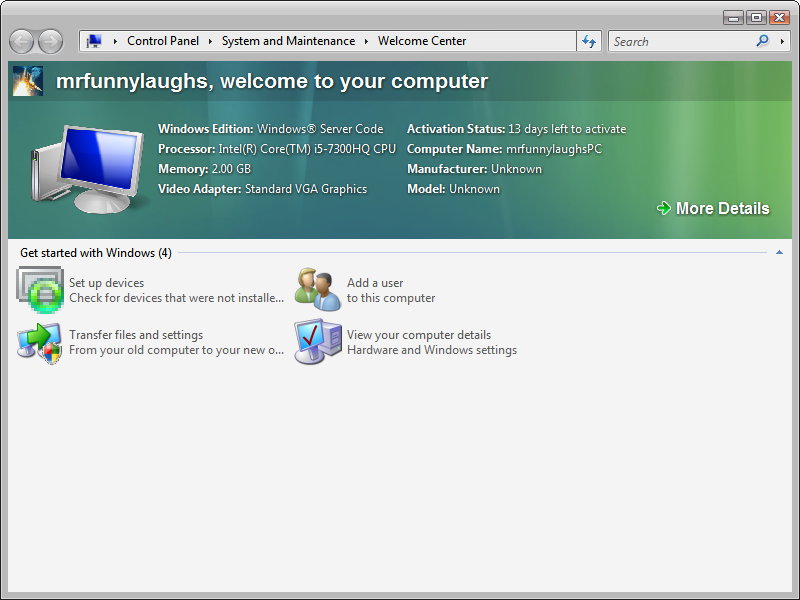This screenshot has width=800, height=600.
Task: Open View your computer details icon
Action: pyautogui.click(x=317, y=341)
